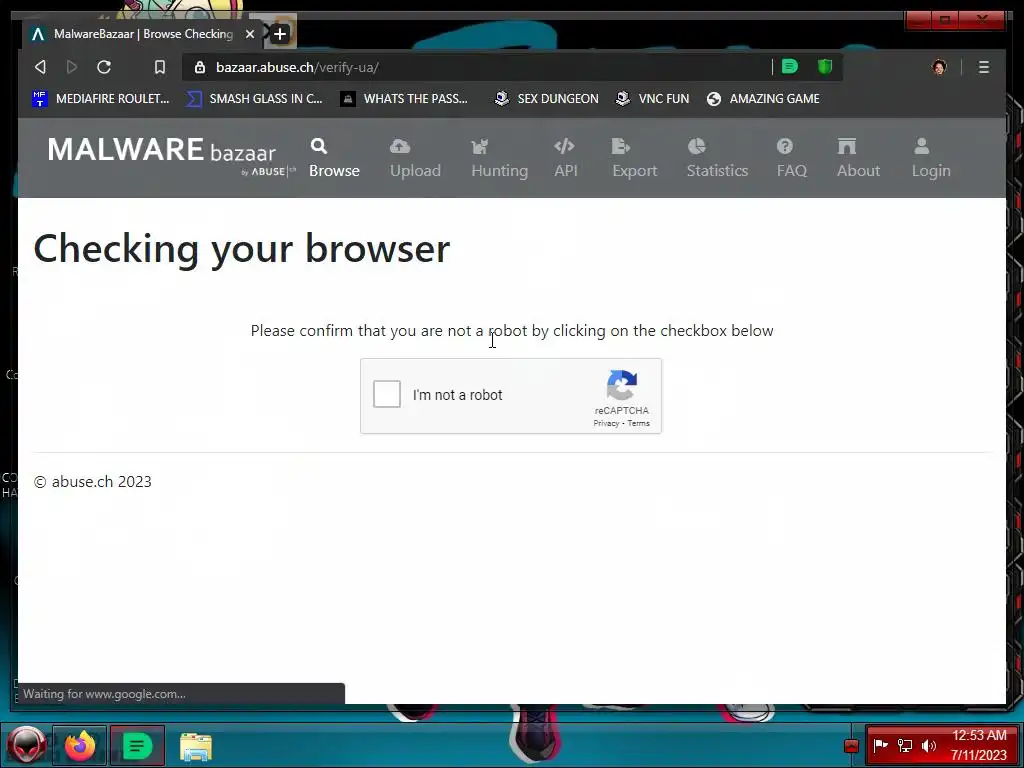Reload the page with the refresh icon
The image size is (1024, 768).
click(104, 67)
